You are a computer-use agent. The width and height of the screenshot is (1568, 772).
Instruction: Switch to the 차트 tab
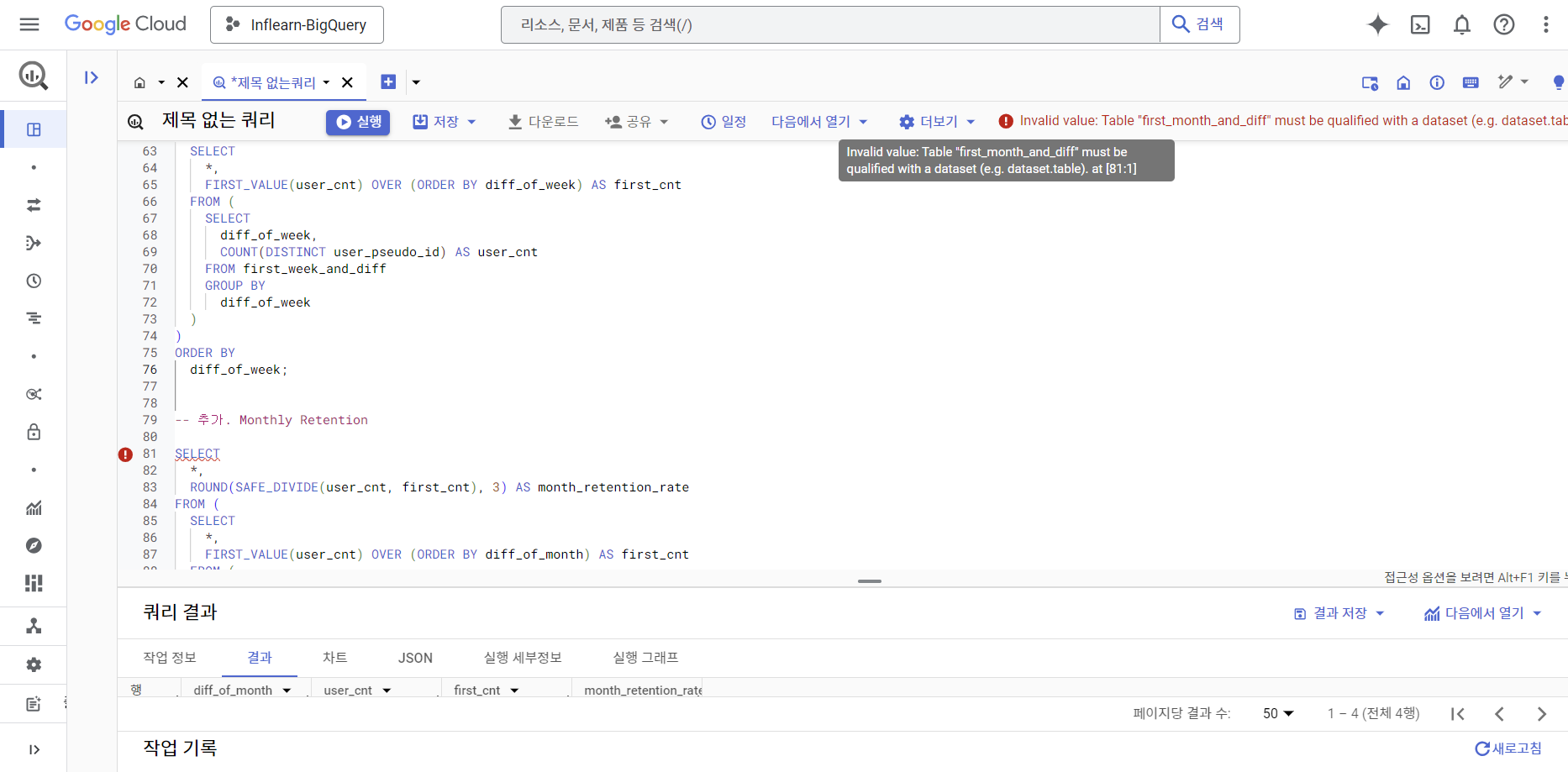335,658
